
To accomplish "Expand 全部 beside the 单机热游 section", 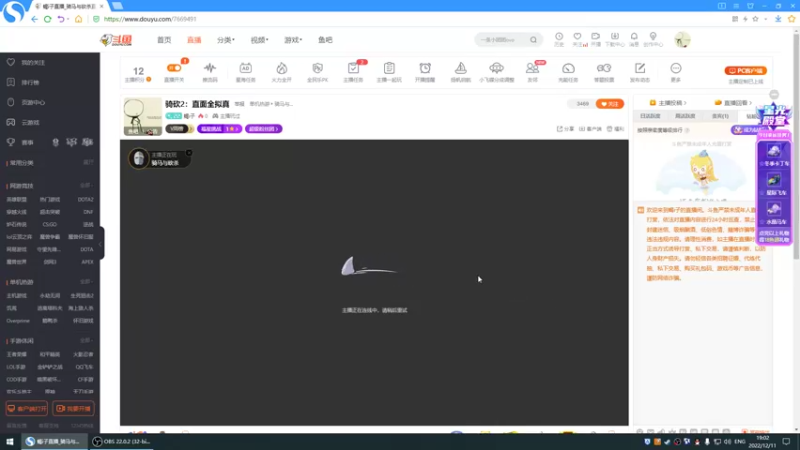I will click(86, 282).
